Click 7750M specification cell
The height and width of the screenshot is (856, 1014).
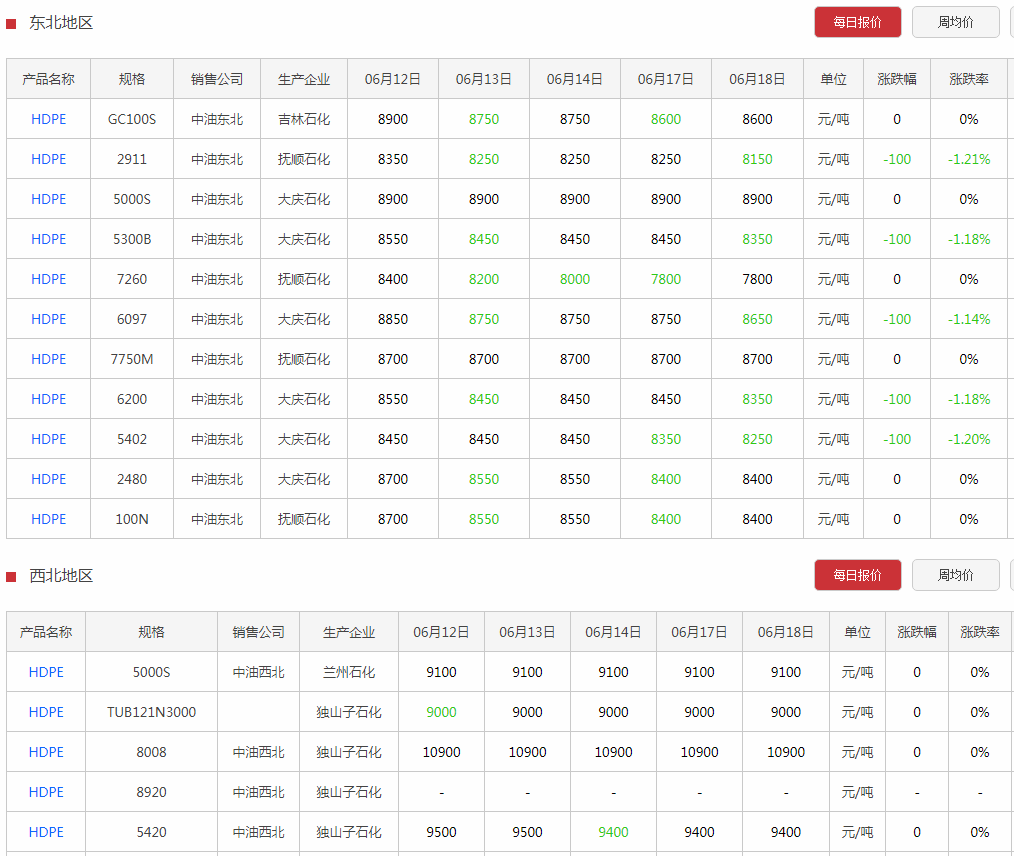132,359
